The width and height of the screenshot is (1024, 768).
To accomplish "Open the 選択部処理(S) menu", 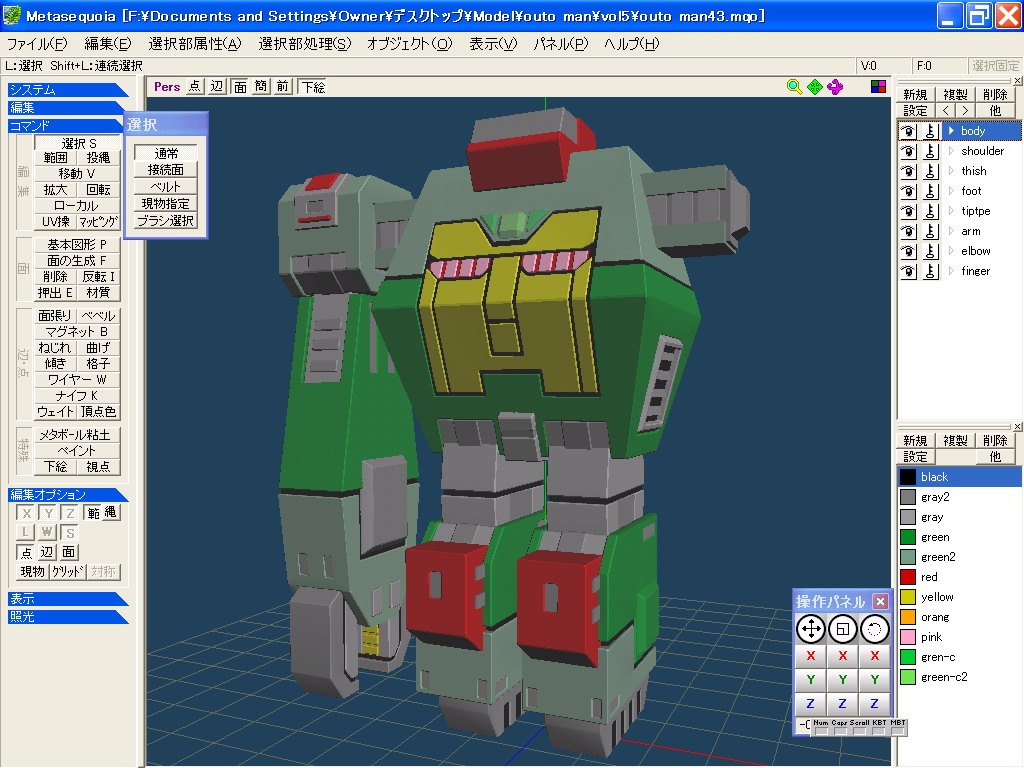I will coord(304,44).
